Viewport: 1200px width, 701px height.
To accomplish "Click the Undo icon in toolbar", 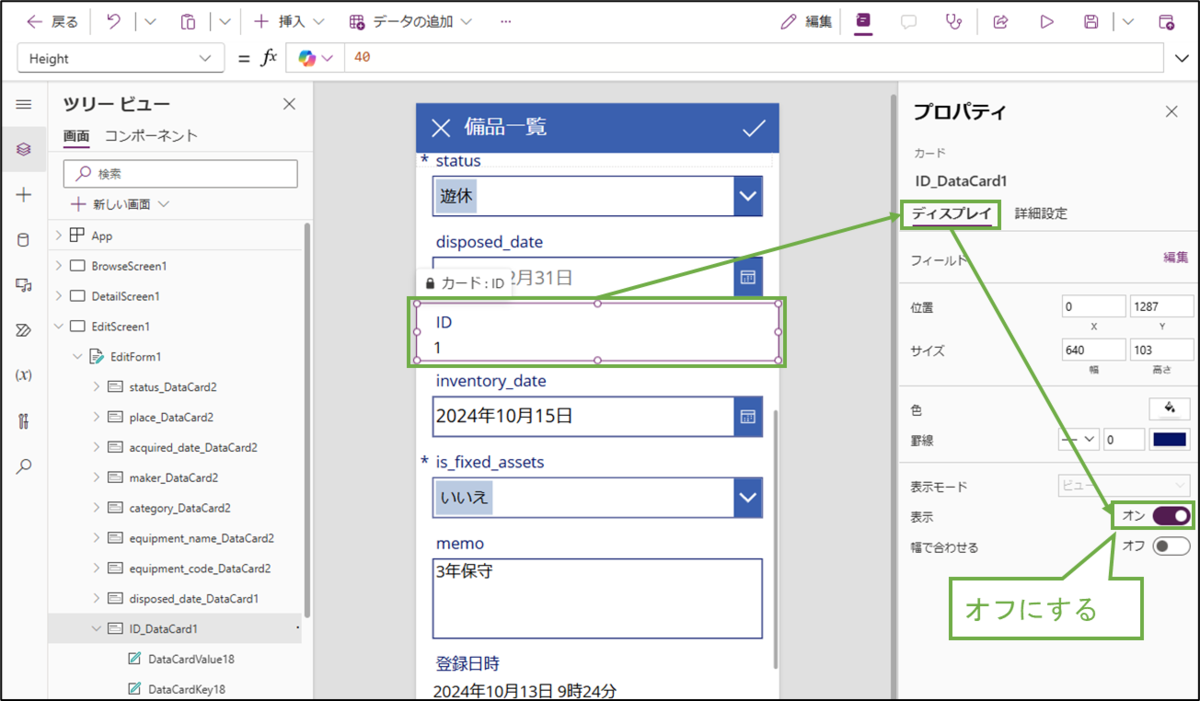I will (113, 21).
